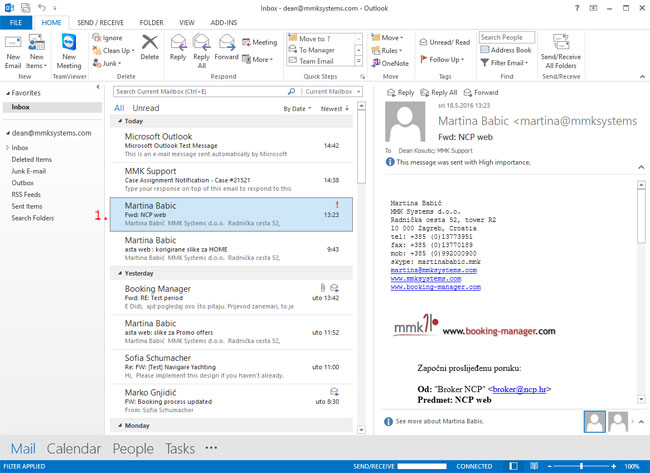Create a New Email
Image resolution: width=650 pixels, height=473 pixels.
[x=13, y=52]
